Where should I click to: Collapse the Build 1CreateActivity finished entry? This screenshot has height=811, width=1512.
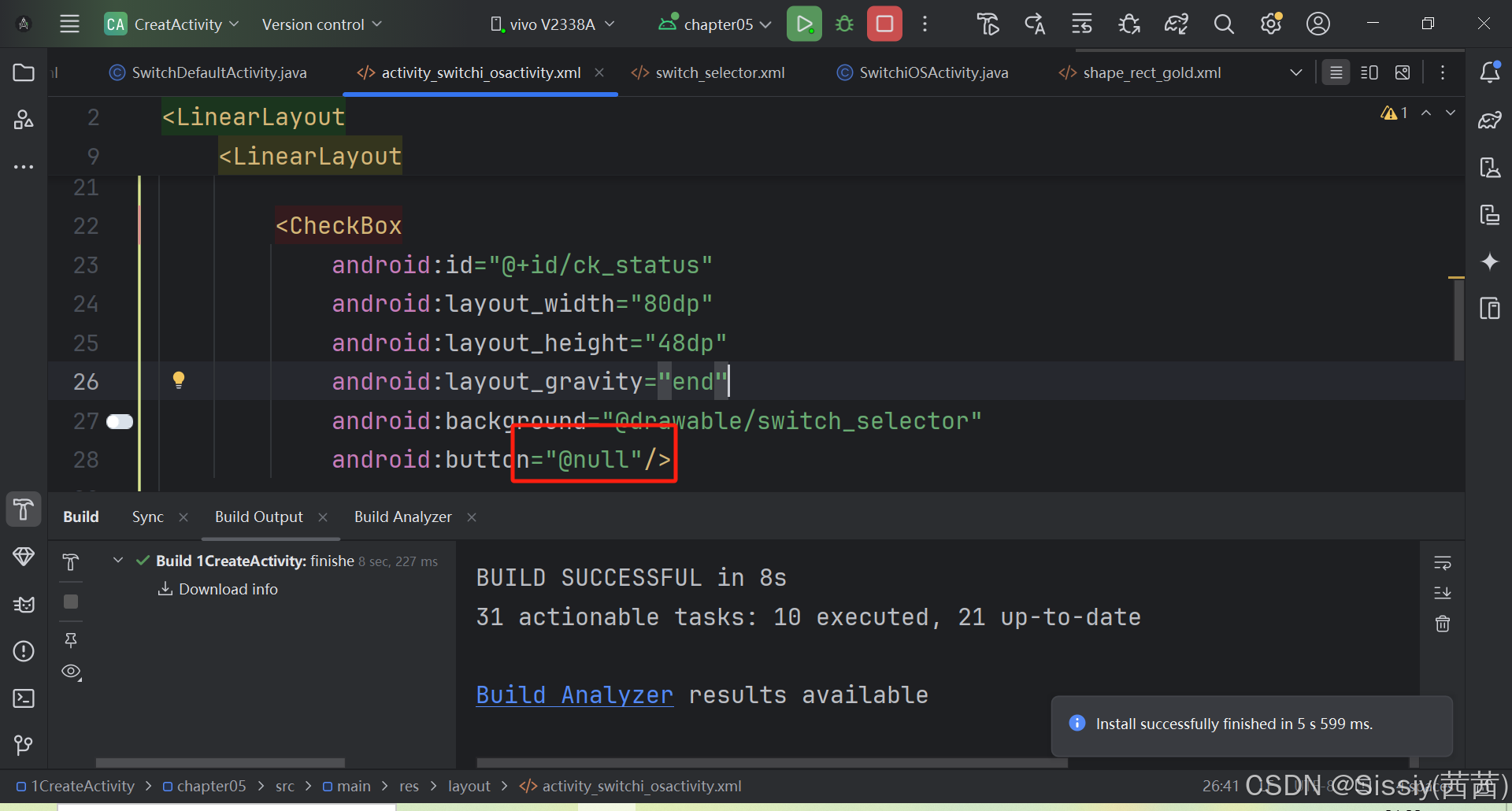pos(118,560)
